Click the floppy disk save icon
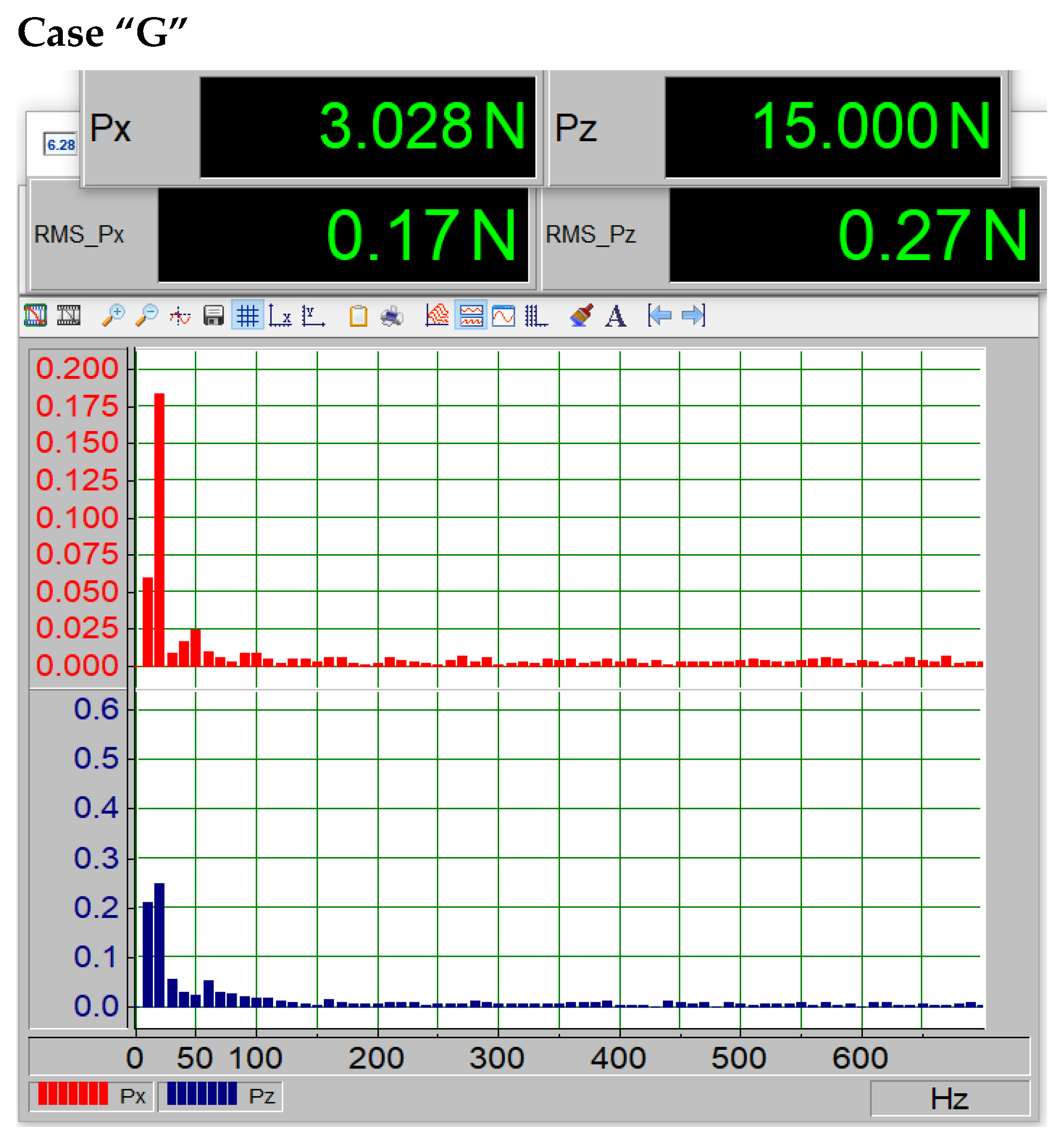The image size is (1064, 1141). (213, 315)
